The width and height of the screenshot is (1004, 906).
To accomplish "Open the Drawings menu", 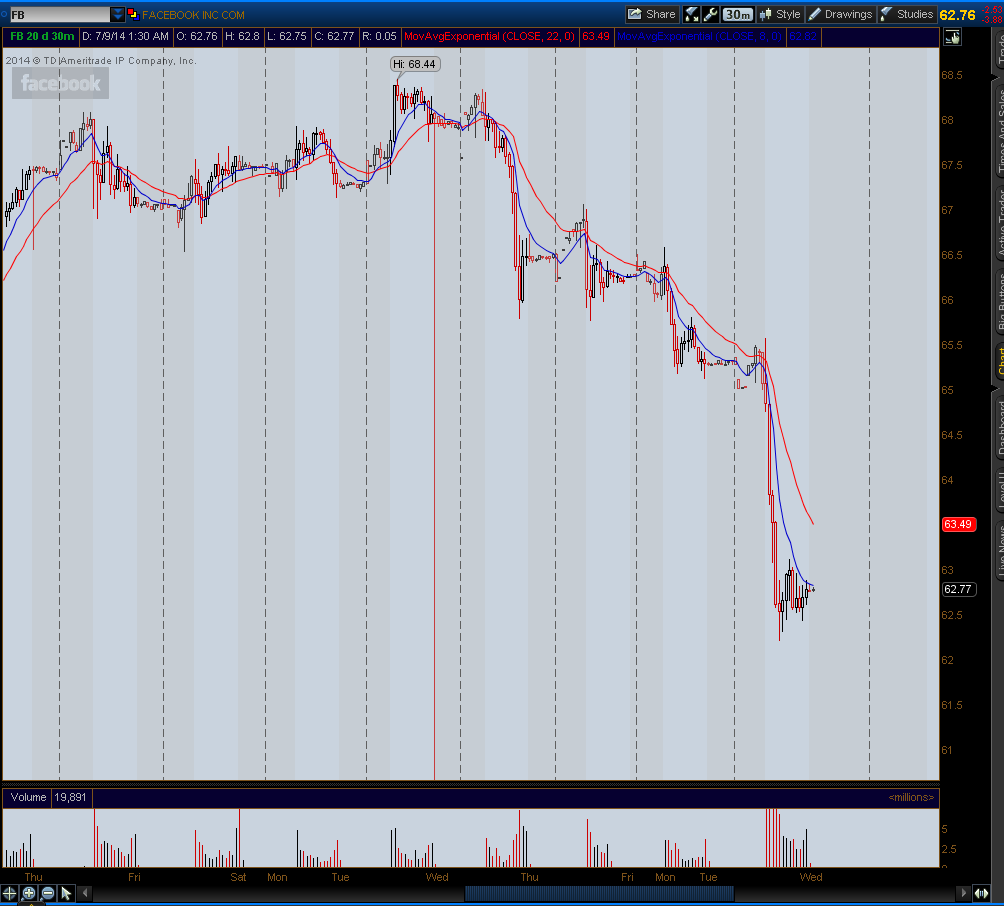I will pos(840,14).
